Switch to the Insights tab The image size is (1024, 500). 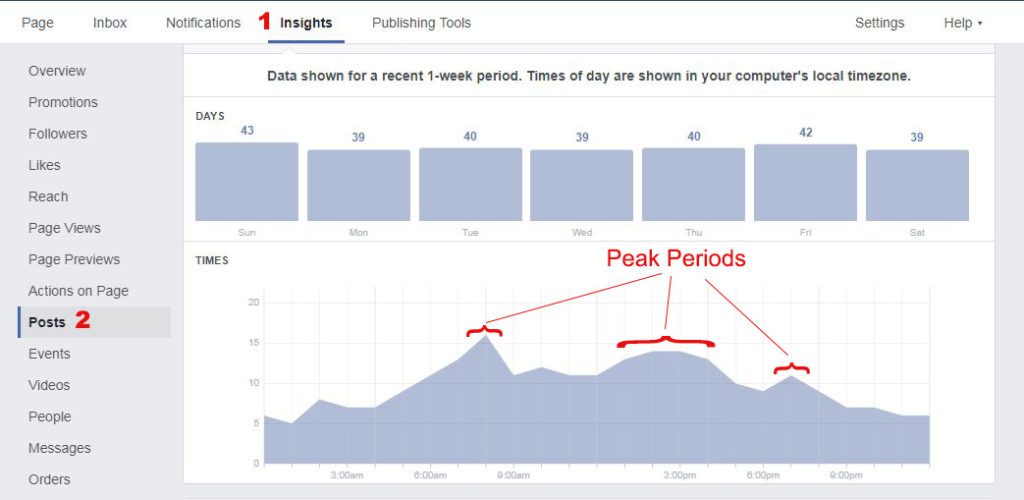306,23
